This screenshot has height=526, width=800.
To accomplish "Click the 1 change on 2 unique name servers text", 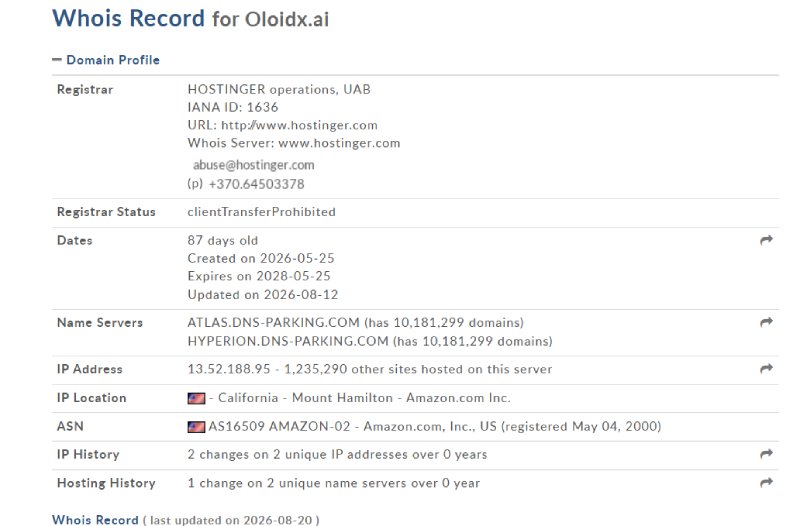I will (x=334, y=483).
